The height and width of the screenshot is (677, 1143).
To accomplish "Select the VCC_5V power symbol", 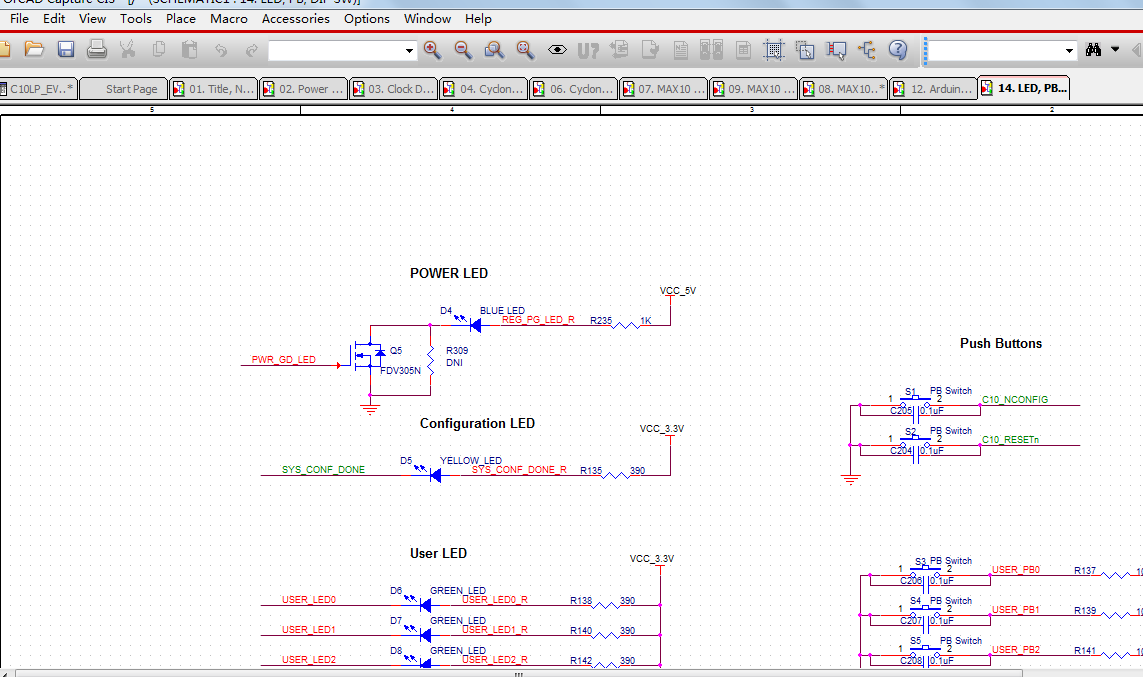I will coord(677,291).
